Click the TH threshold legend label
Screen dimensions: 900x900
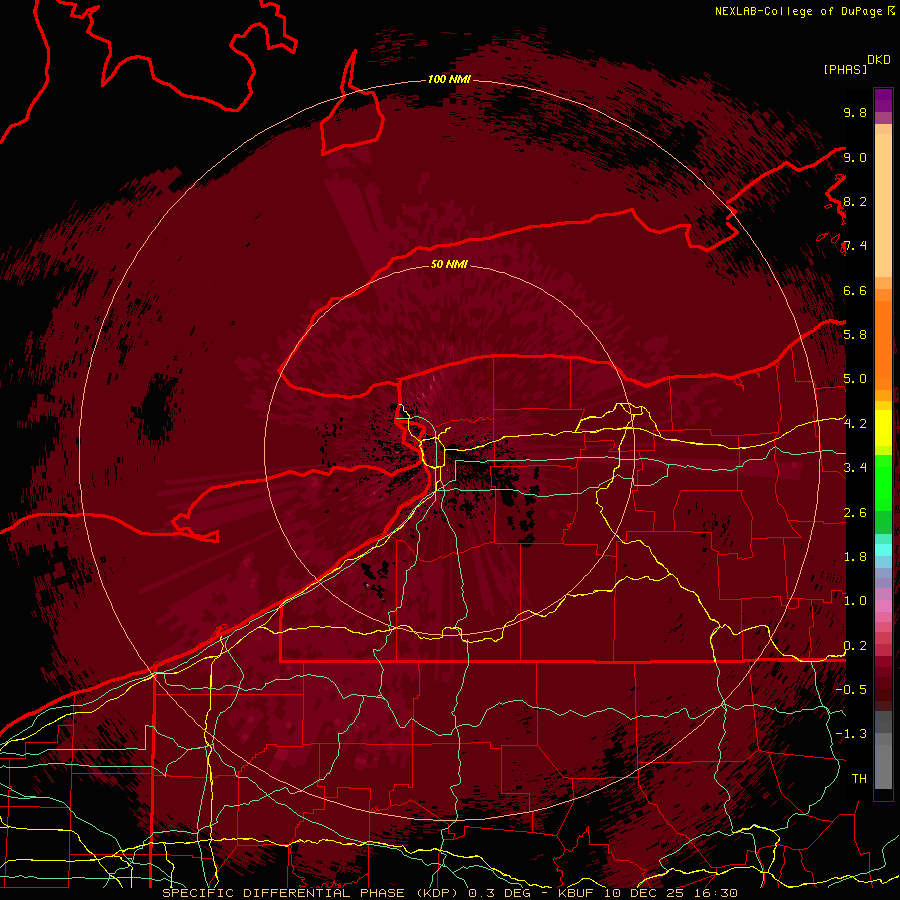pyautogui.click(x=859, y=779)
